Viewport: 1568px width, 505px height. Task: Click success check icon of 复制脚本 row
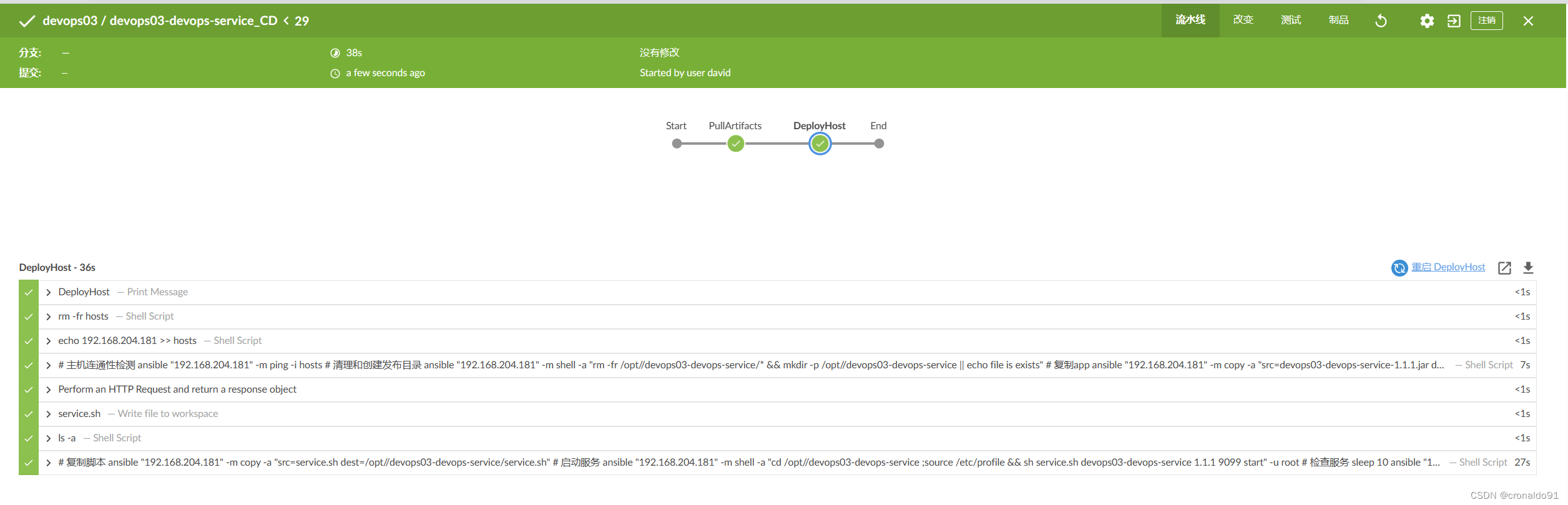click(29, 463)
